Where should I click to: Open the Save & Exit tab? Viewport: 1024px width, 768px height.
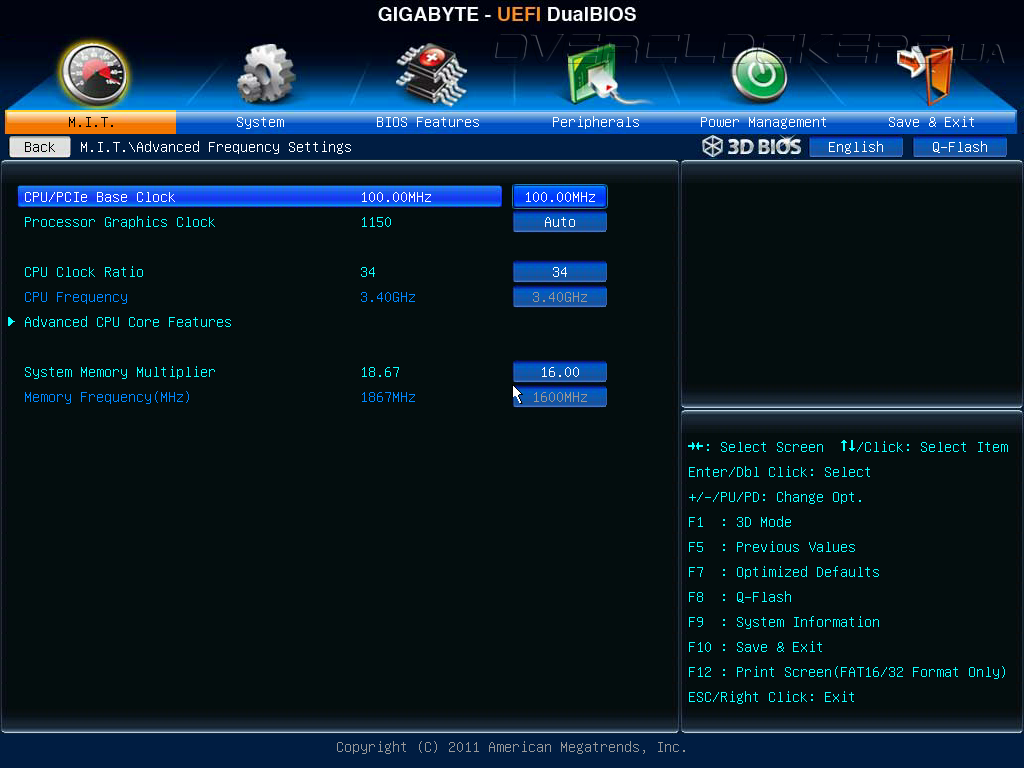click(x=931, y=122)
